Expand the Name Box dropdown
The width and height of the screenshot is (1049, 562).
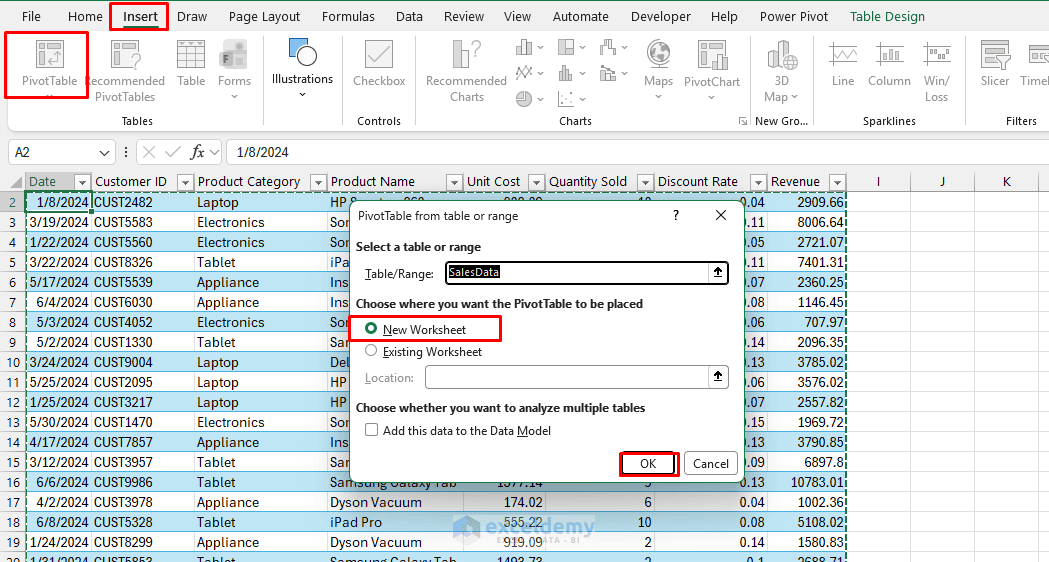104,153
